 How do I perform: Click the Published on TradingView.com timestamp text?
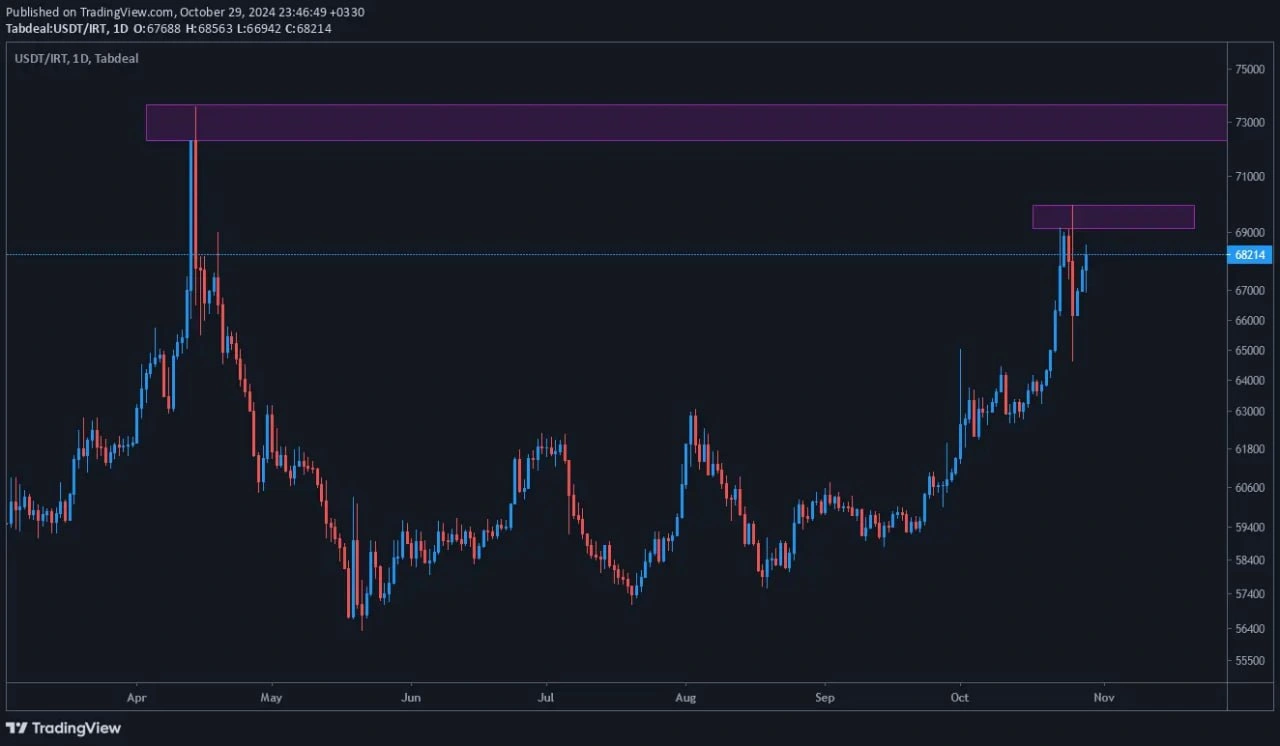(x=185, y=11)
